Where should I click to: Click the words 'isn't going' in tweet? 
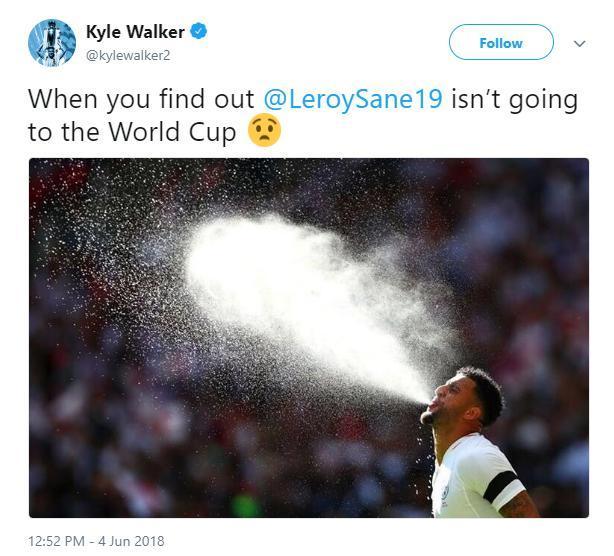click(x=515, y=99)
